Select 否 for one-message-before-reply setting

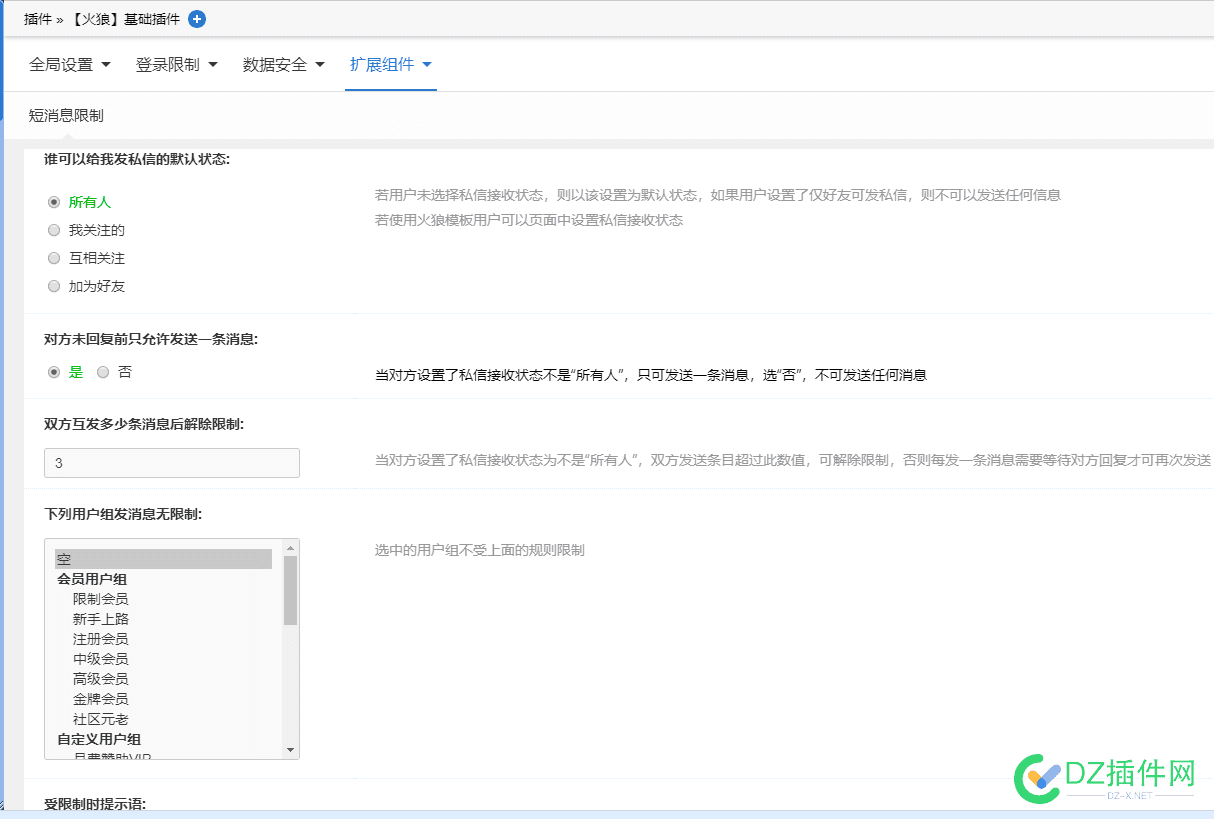tap(103, 372)
